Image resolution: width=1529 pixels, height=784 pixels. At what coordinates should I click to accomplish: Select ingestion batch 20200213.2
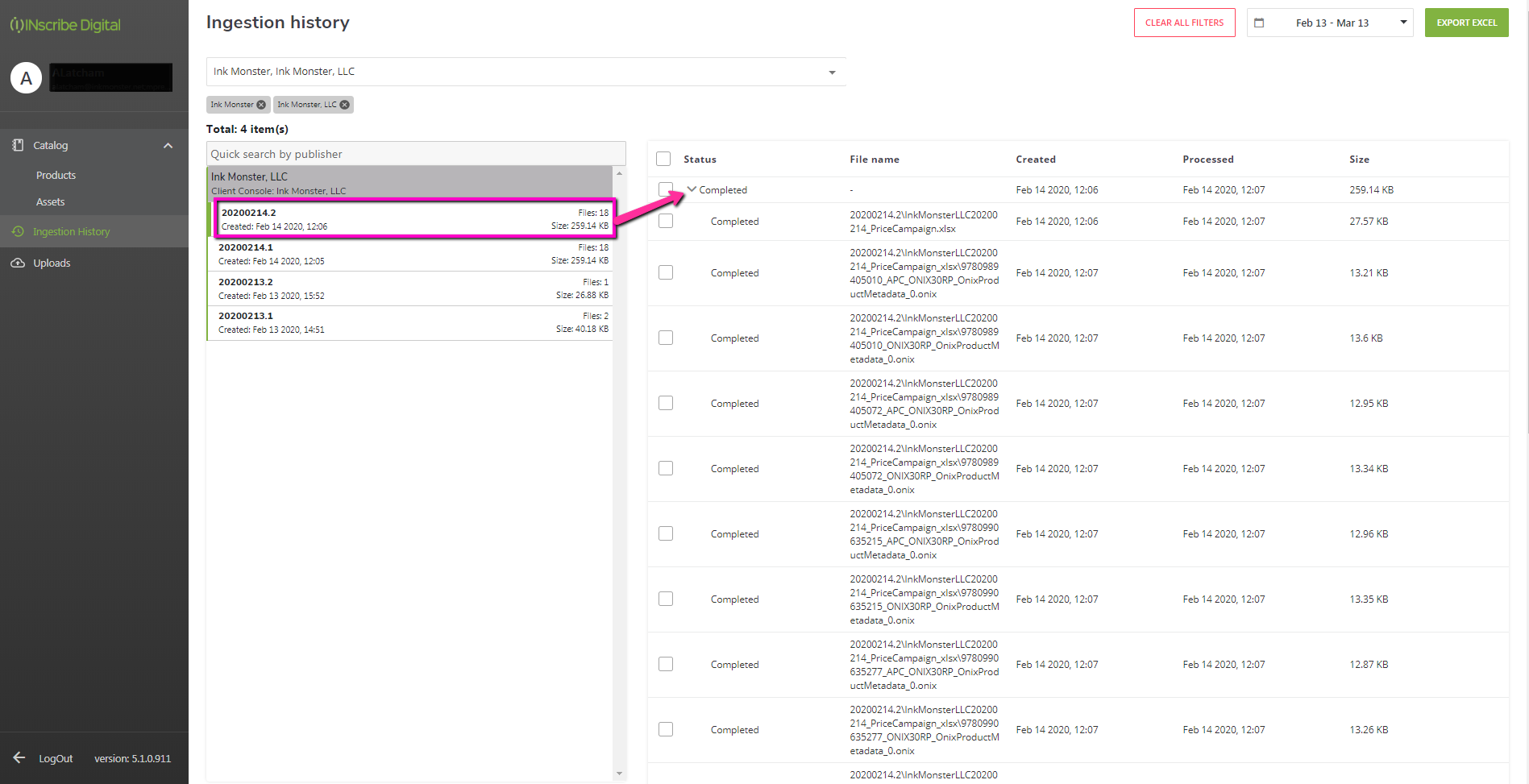pos(409,288)
